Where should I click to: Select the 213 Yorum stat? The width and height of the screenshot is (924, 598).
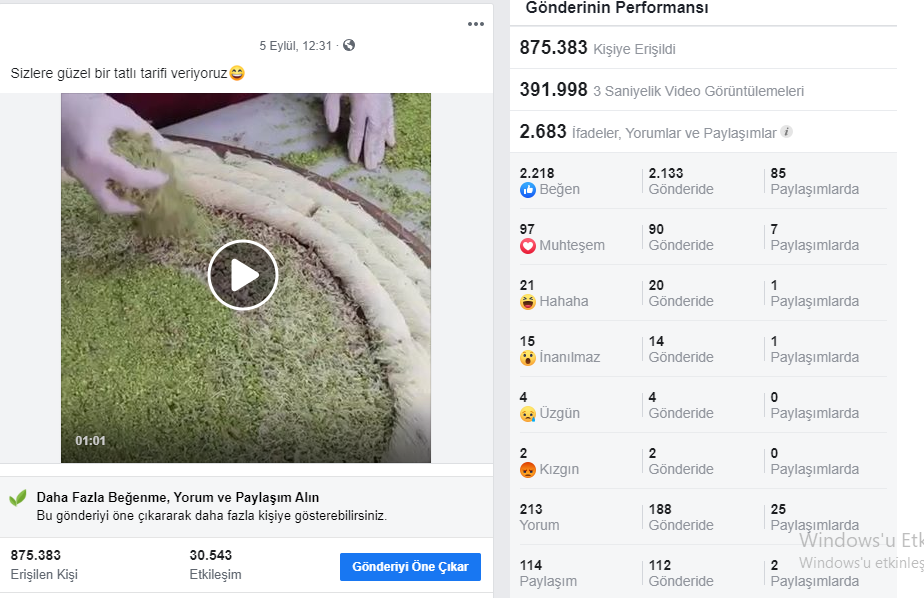pyautogui.click(x=539, y=517)
